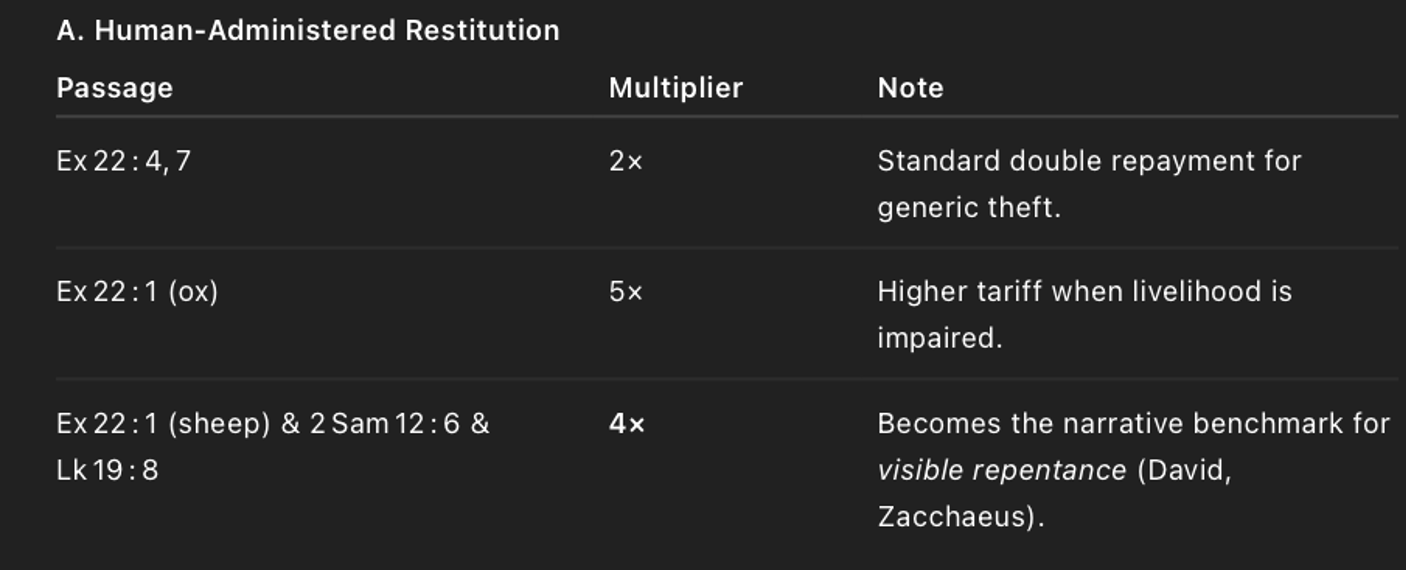Click the italic 'visible repentance' text
The width and height of the screenshot is (1406, 570).
coord(1002,470)
